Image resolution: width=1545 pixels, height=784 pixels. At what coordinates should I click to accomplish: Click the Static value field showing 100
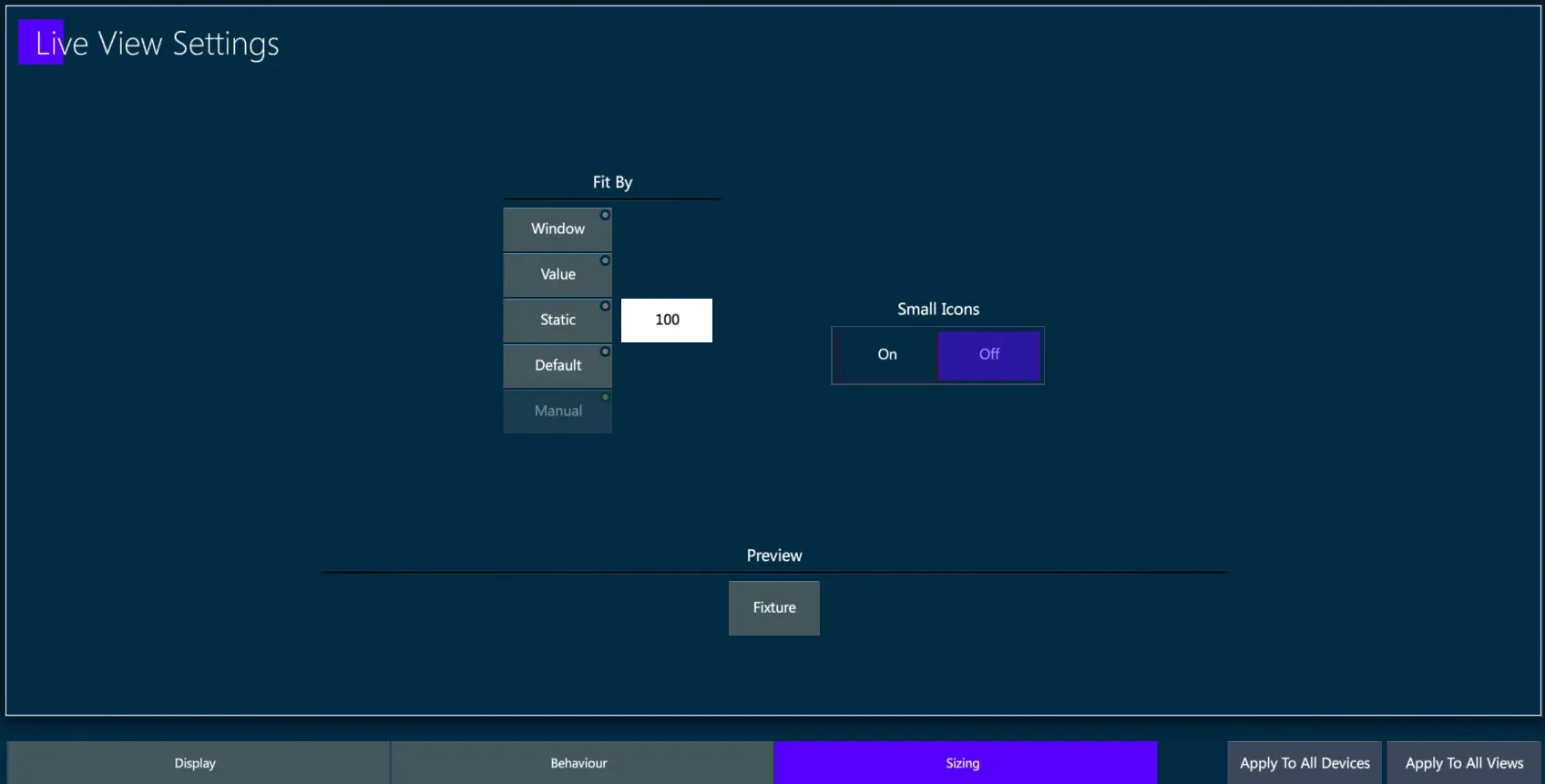[x=667, y=321]
